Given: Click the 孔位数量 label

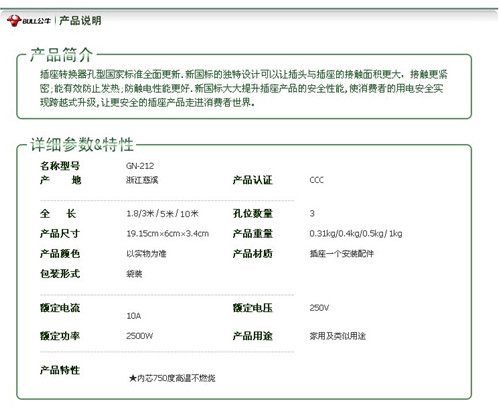Looking at the screenshot, I should tap(253, 213).
